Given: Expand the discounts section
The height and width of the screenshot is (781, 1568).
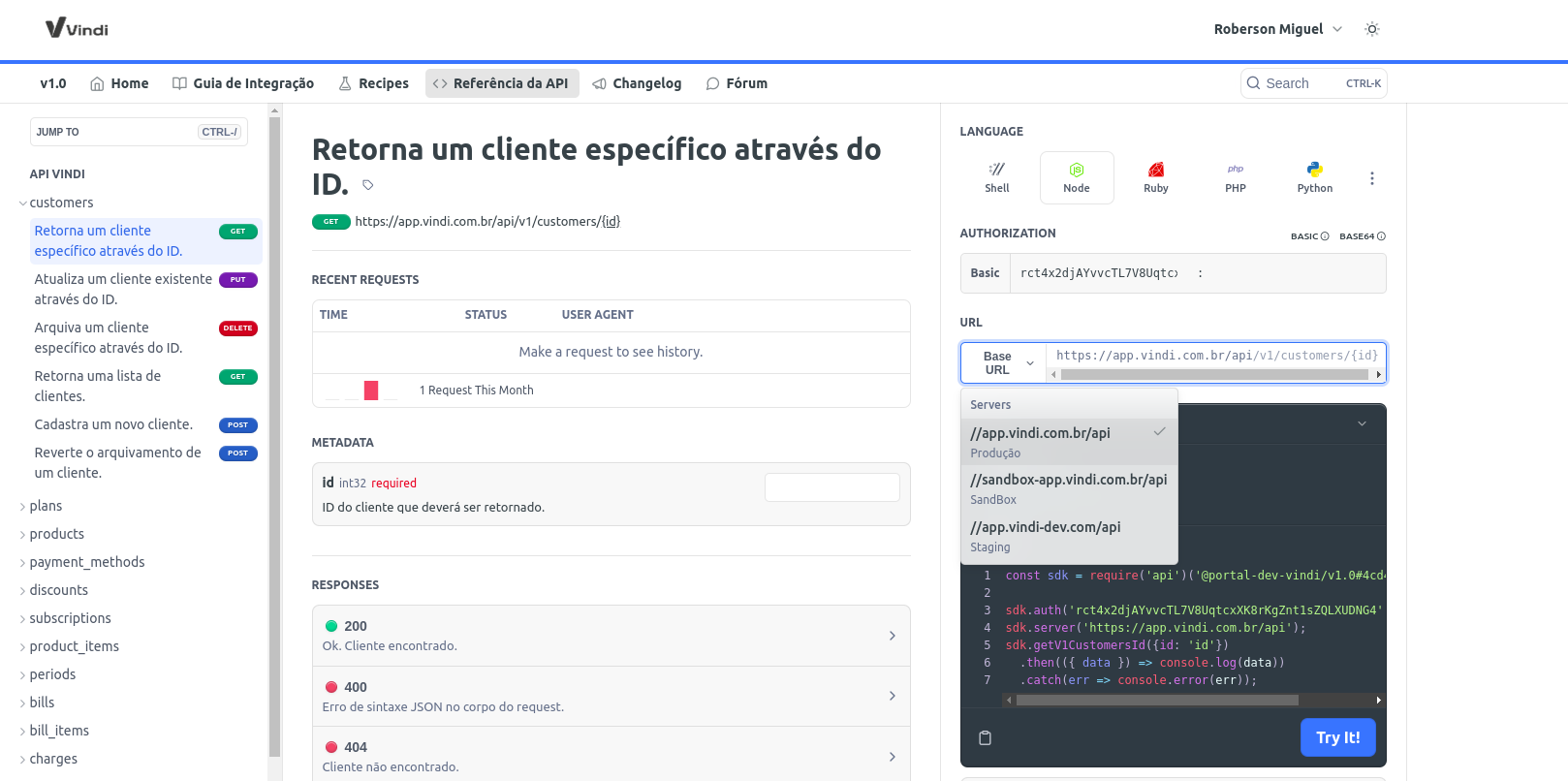Looking at the screenshot, I should pos(23,590).
